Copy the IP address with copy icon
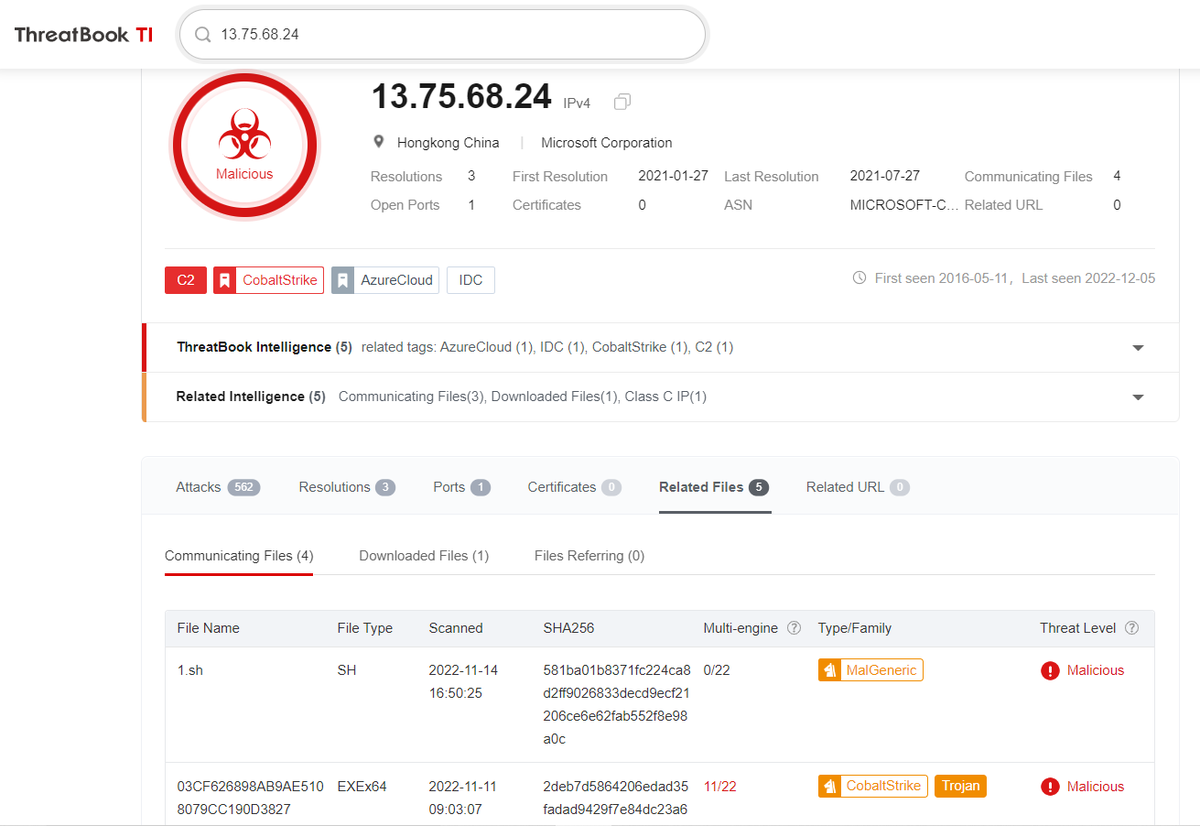Image resolution: width=1200 pixels, height=826 pixels. point(622,102)
